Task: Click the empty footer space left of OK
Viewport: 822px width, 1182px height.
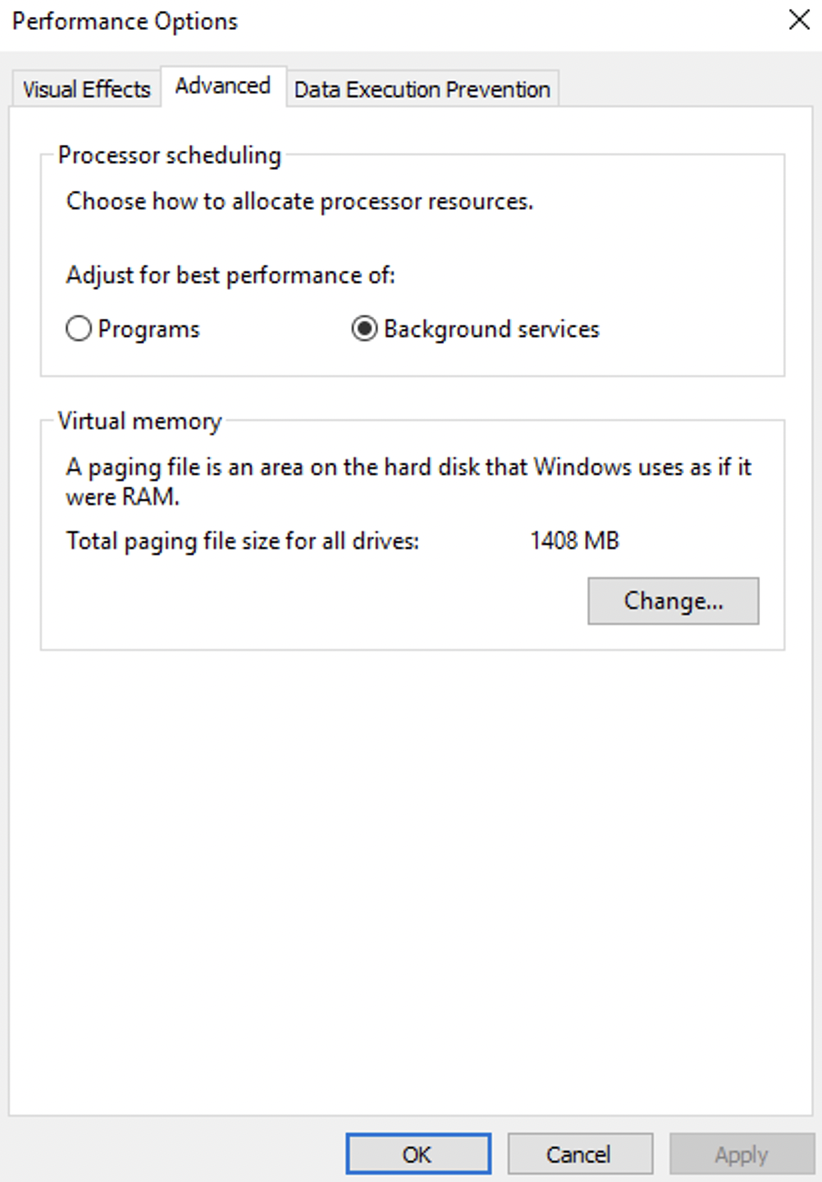Action: click(x=170, y=1155)
